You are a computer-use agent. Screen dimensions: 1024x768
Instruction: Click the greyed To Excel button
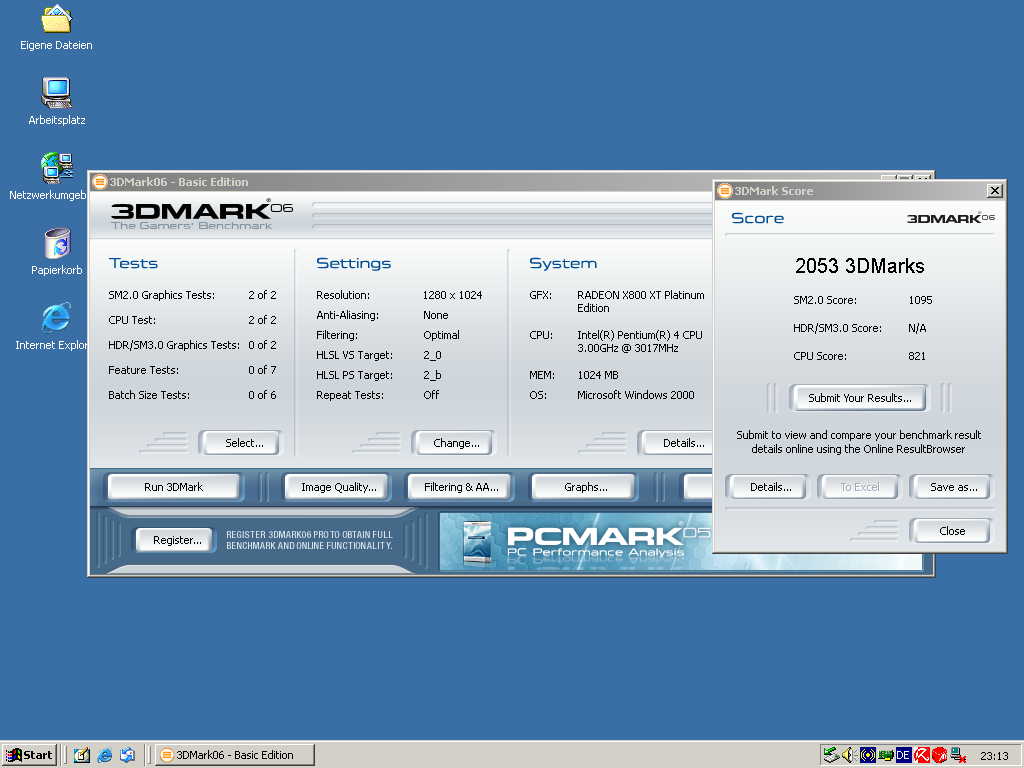(x=859, y=487)
